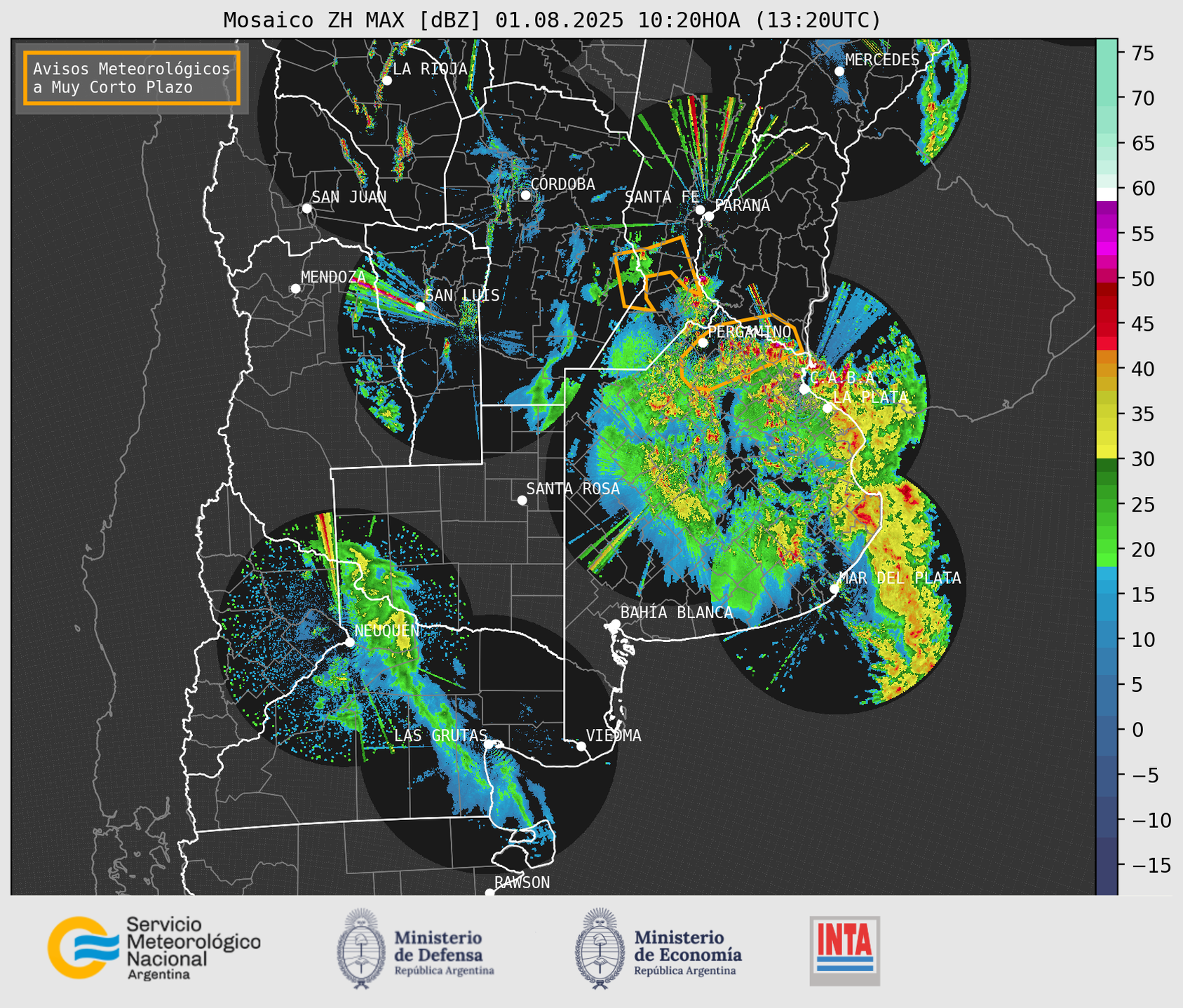Click the Servicio Meteorológico Nacional logo

(x=154, y=948)
